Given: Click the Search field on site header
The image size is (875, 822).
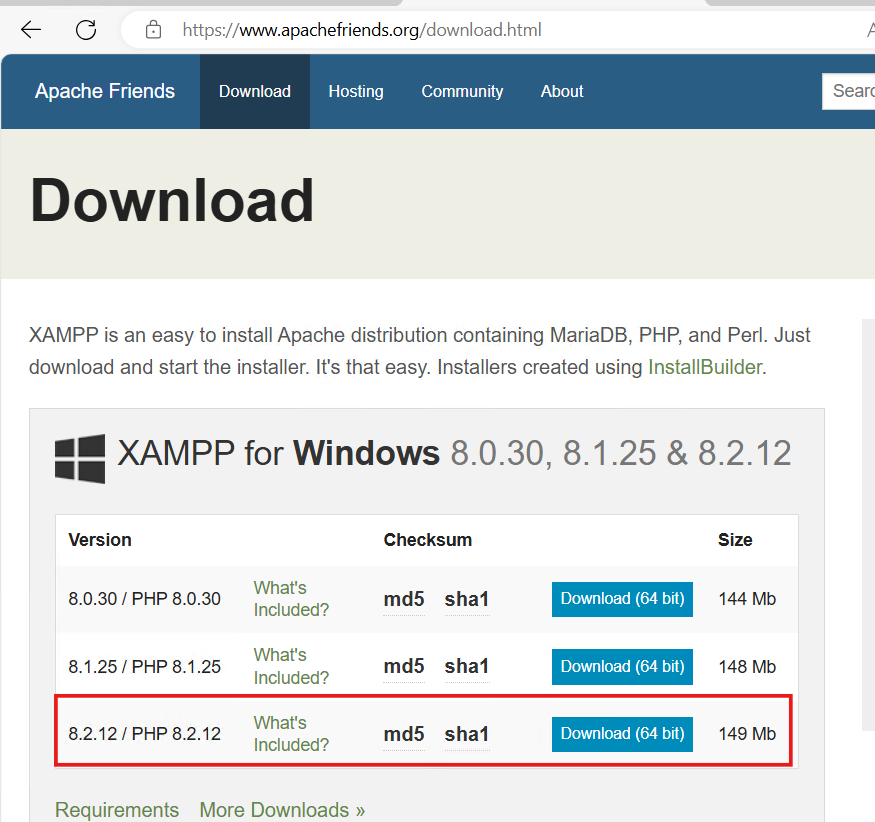Looking at the screenshot, I should pos(848,91).
